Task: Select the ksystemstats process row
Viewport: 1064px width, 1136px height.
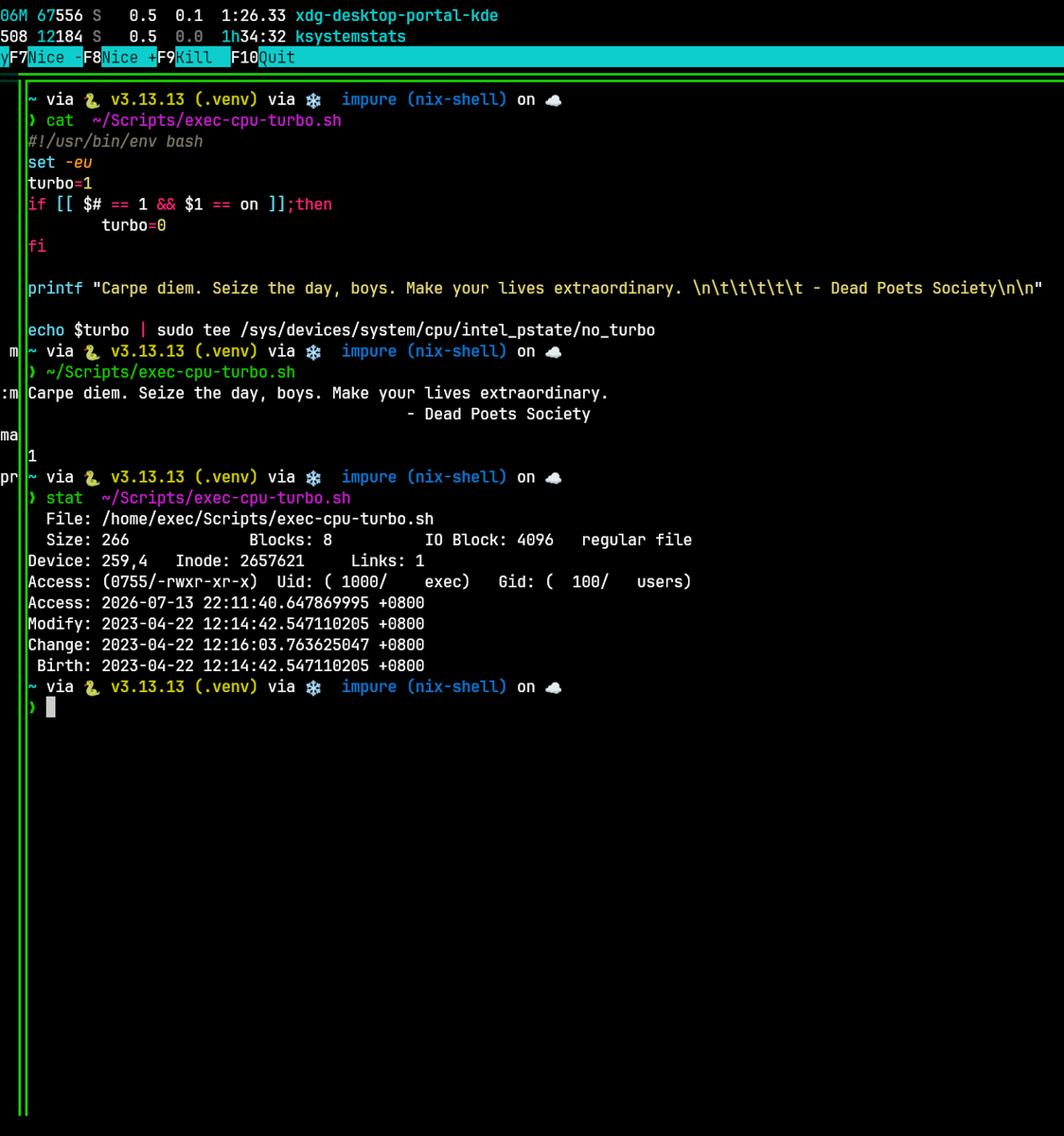Action: (203, 37)
